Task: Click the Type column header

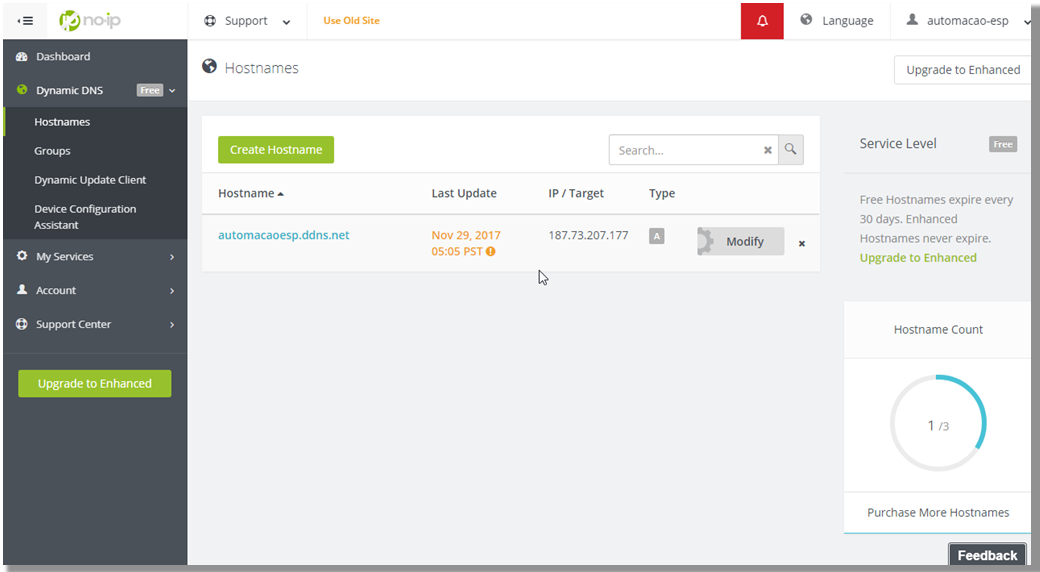Action: tap(662, 193)
